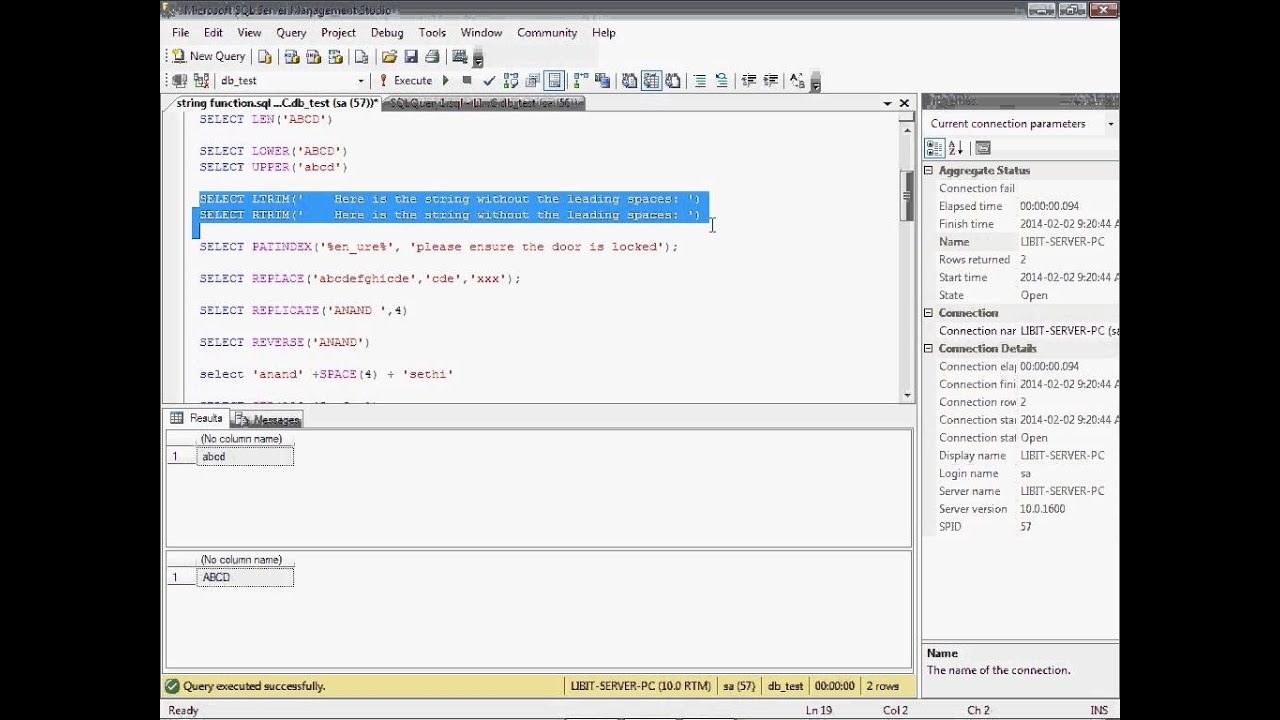Open the SQL editor toolbar options arrow

point(815,81)
